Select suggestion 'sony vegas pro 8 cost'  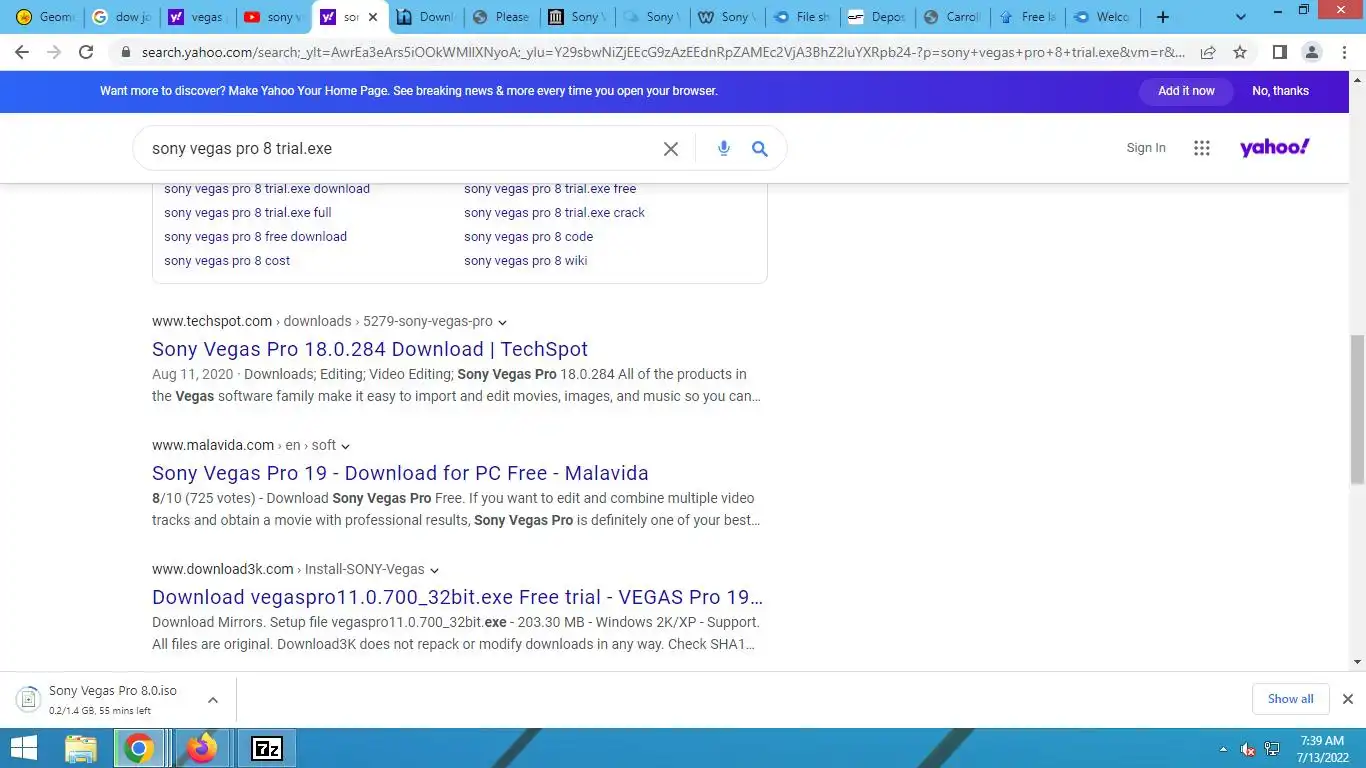[227, 261]
